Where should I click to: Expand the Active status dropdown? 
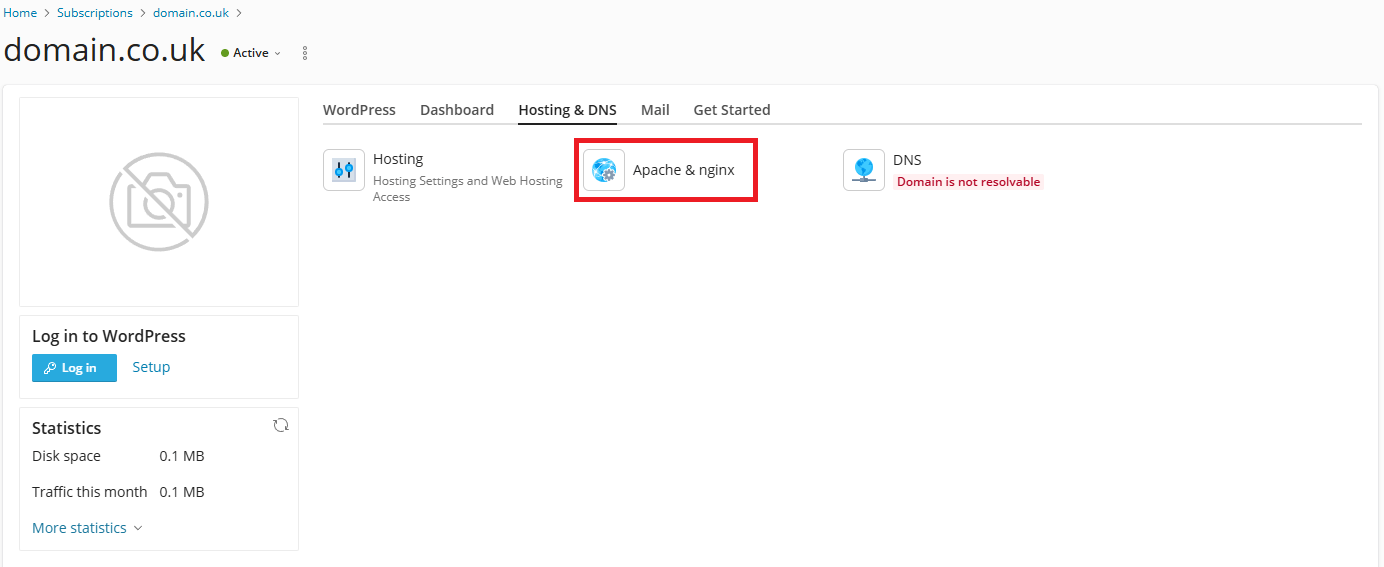pos(251,53)
